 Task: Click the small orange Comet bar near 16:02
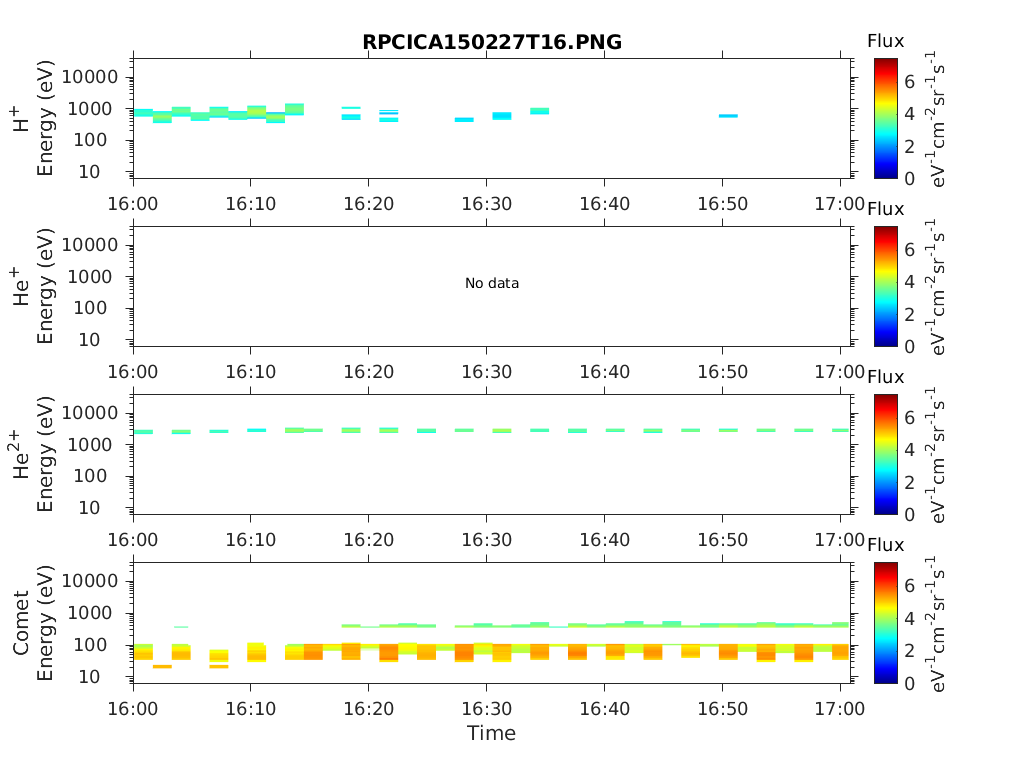tap(162, 666)
